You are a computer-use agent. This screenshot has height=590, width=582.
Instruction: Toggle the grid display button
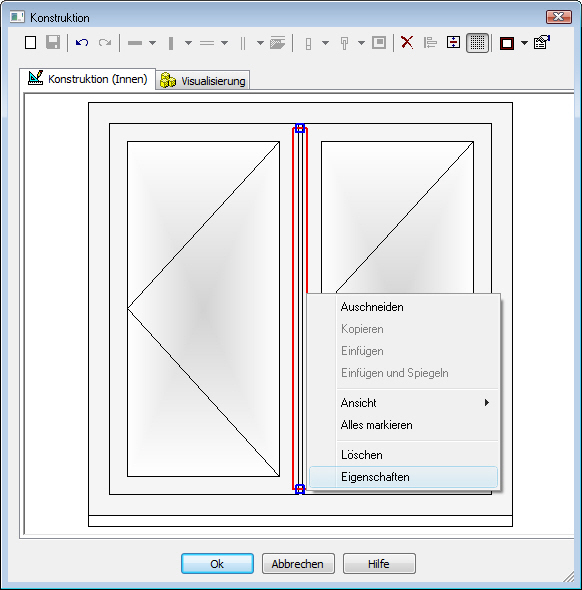(477, 43)
